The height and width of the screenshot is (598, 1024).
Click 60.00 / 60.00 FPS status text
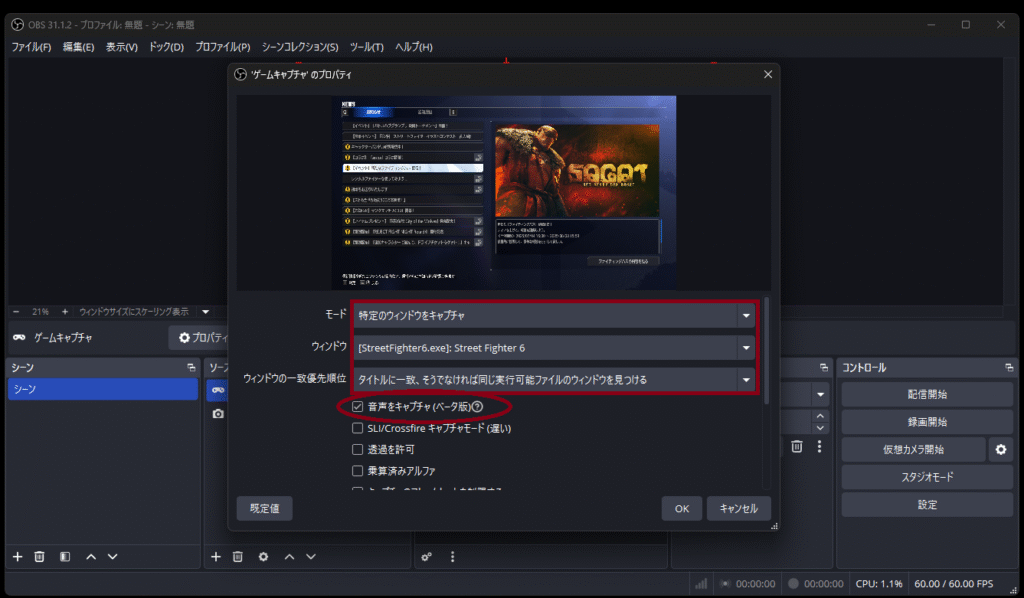point(953,584)
